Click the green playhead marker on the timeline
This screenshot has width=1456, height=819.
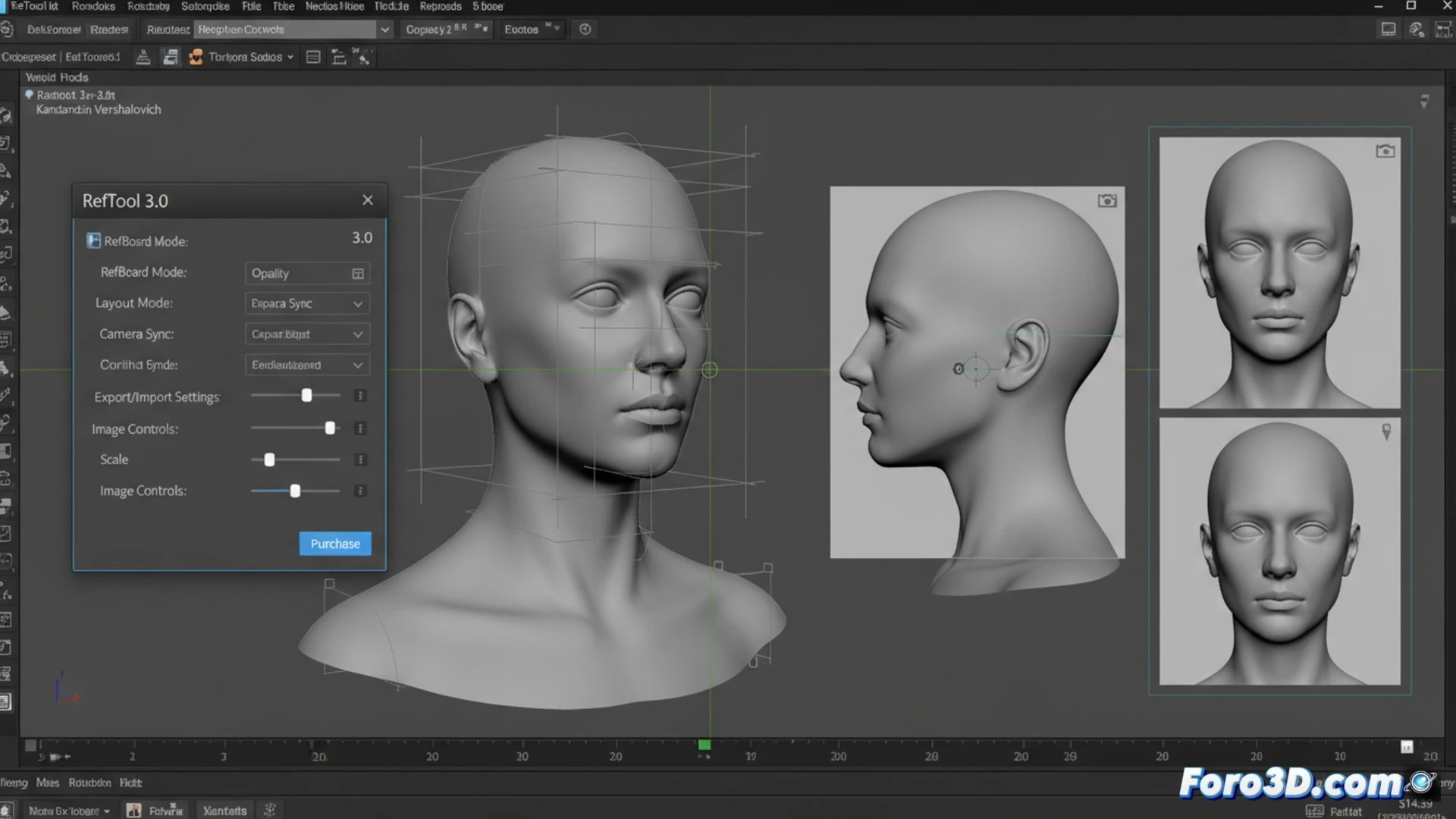click(704, 745)
